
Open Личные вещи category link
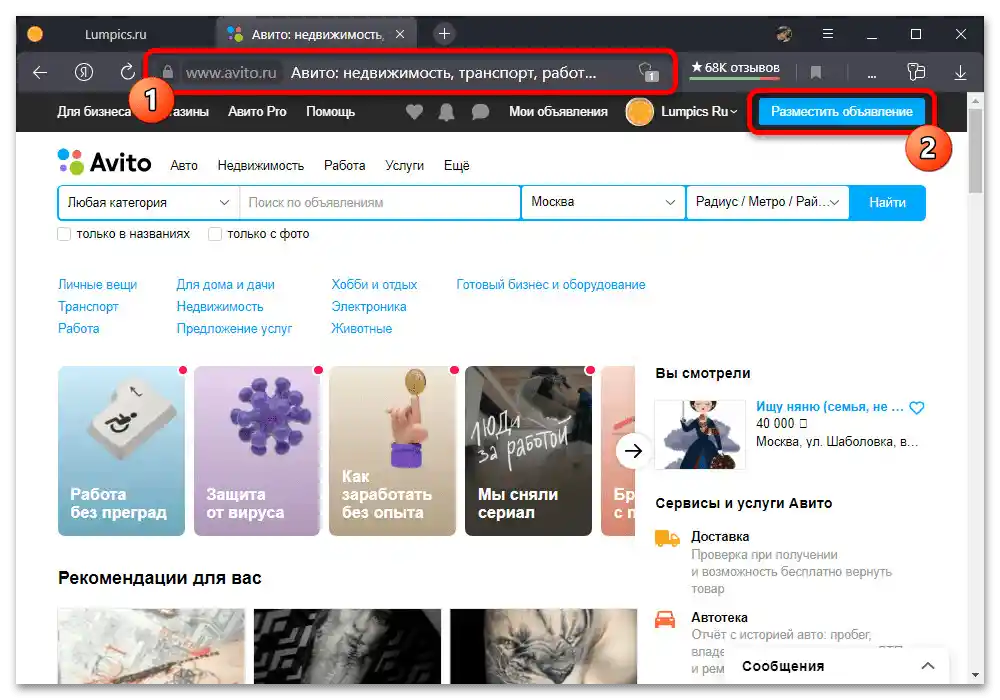coord(98,284)
